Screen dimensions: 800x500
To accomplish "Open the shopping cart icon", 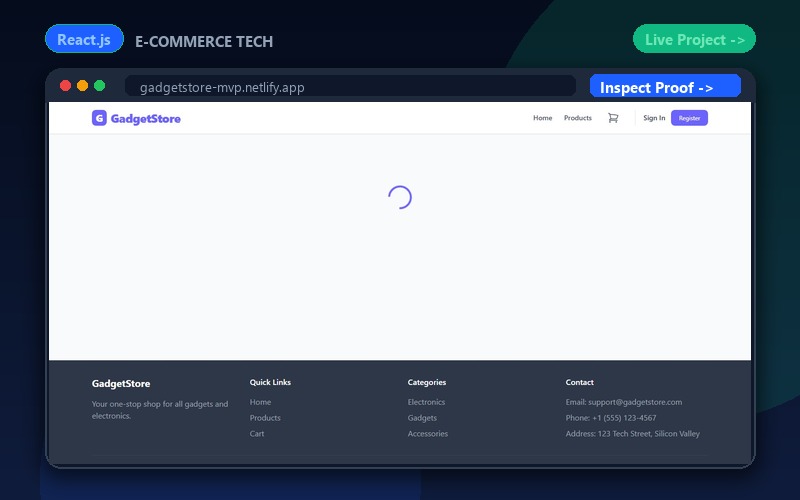I will pyautogui.click(x=613, y=118).
